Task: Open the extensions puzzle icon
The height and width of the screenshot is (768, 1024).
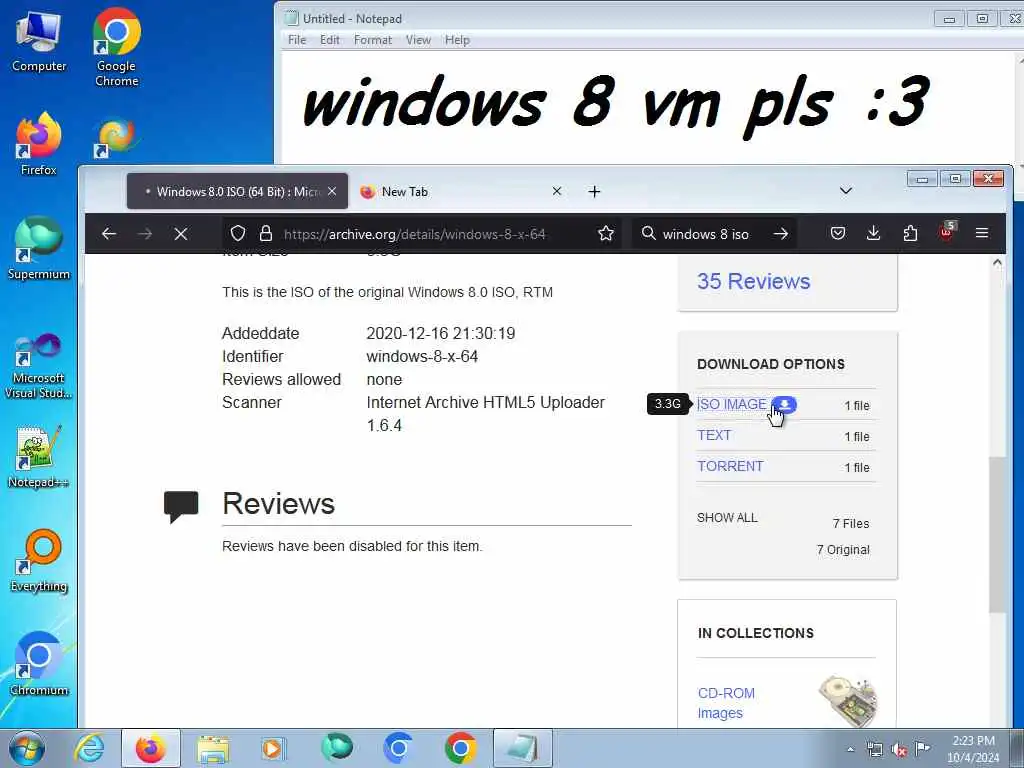Action: (x=910, y=233)
